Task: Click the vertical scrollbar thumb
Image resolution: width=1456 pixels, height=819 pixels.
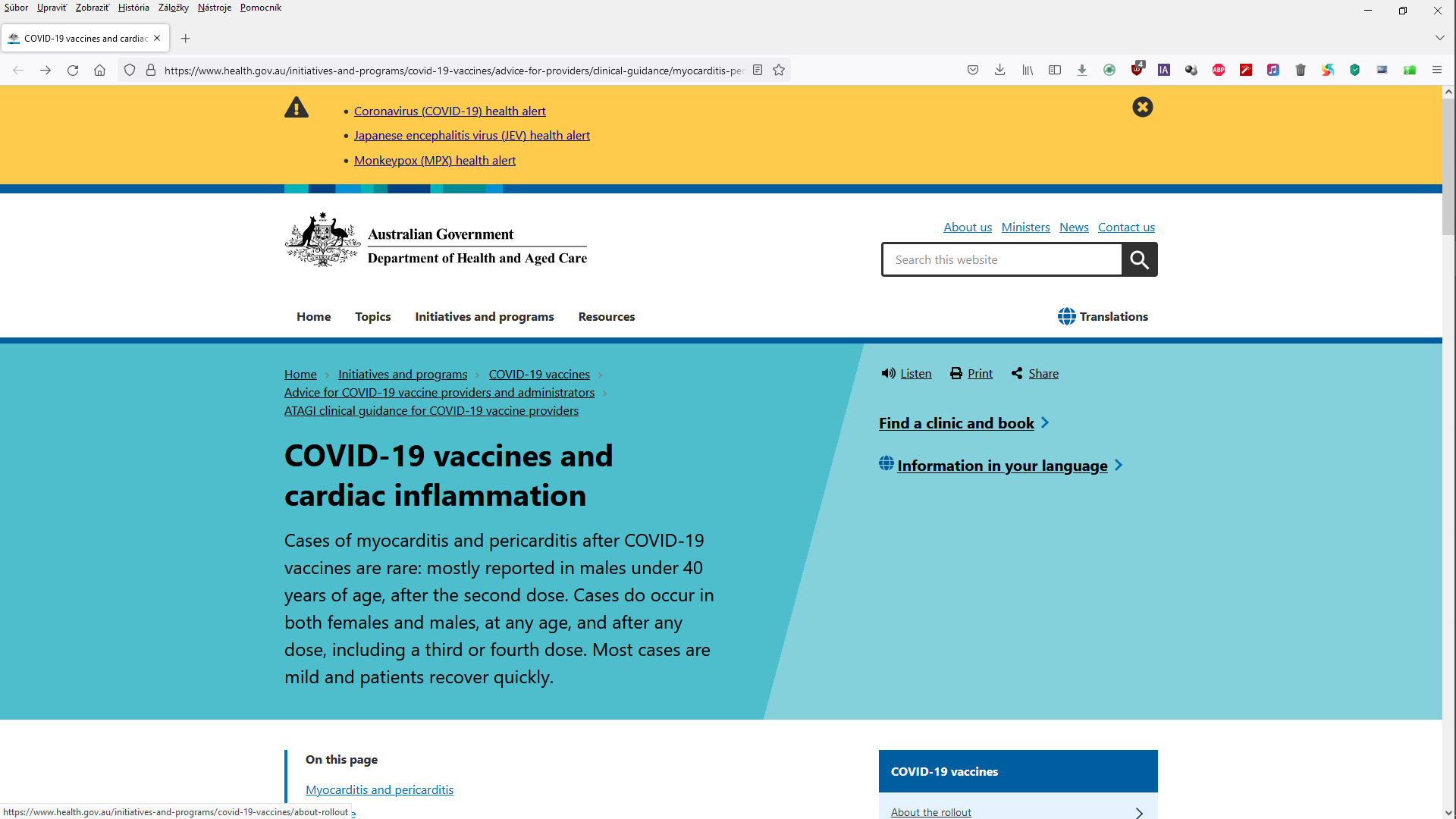Action: coord(1448,167)
